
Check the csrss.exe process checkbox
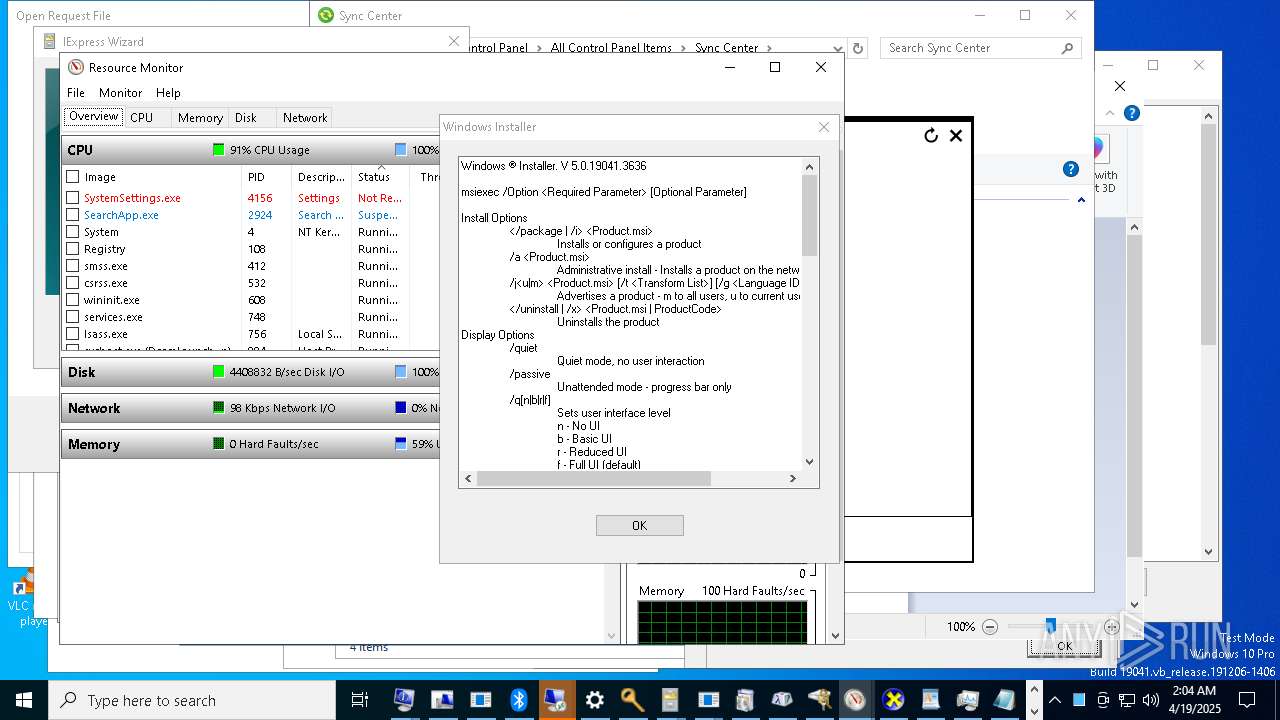point(72,283)
